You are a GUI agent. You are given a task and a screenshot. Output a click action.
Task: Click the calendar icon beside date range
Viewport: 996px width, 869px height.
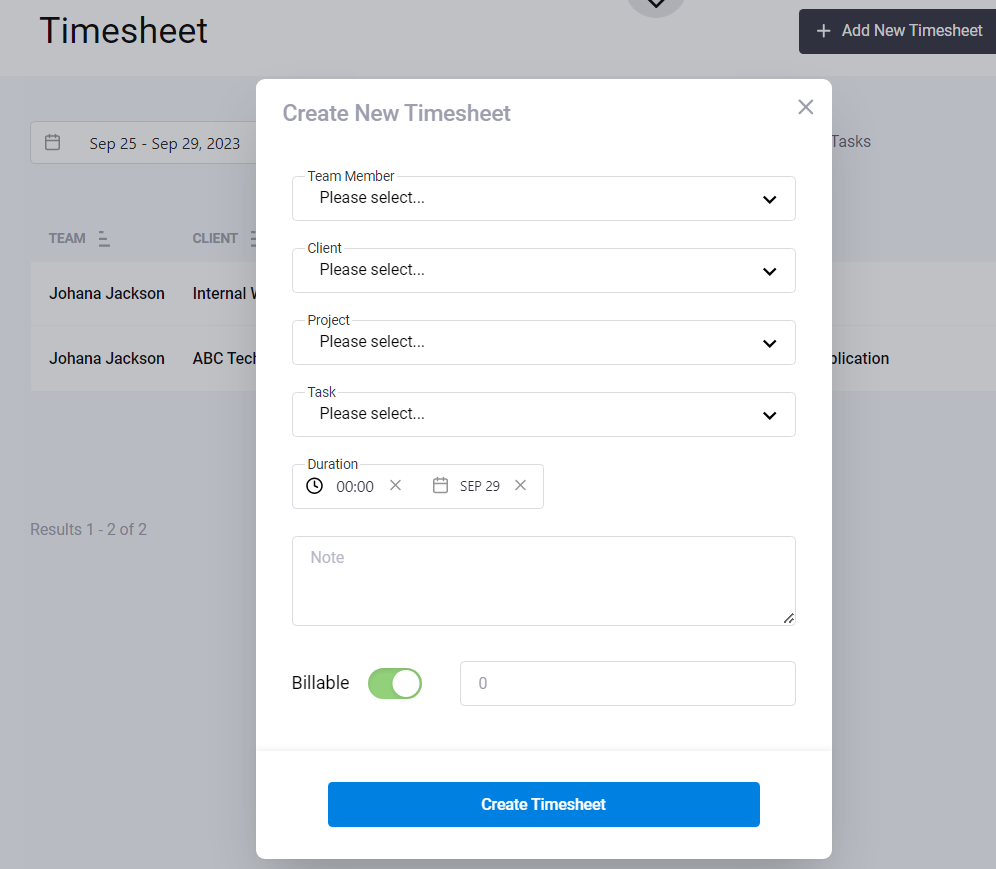point(53,142)
